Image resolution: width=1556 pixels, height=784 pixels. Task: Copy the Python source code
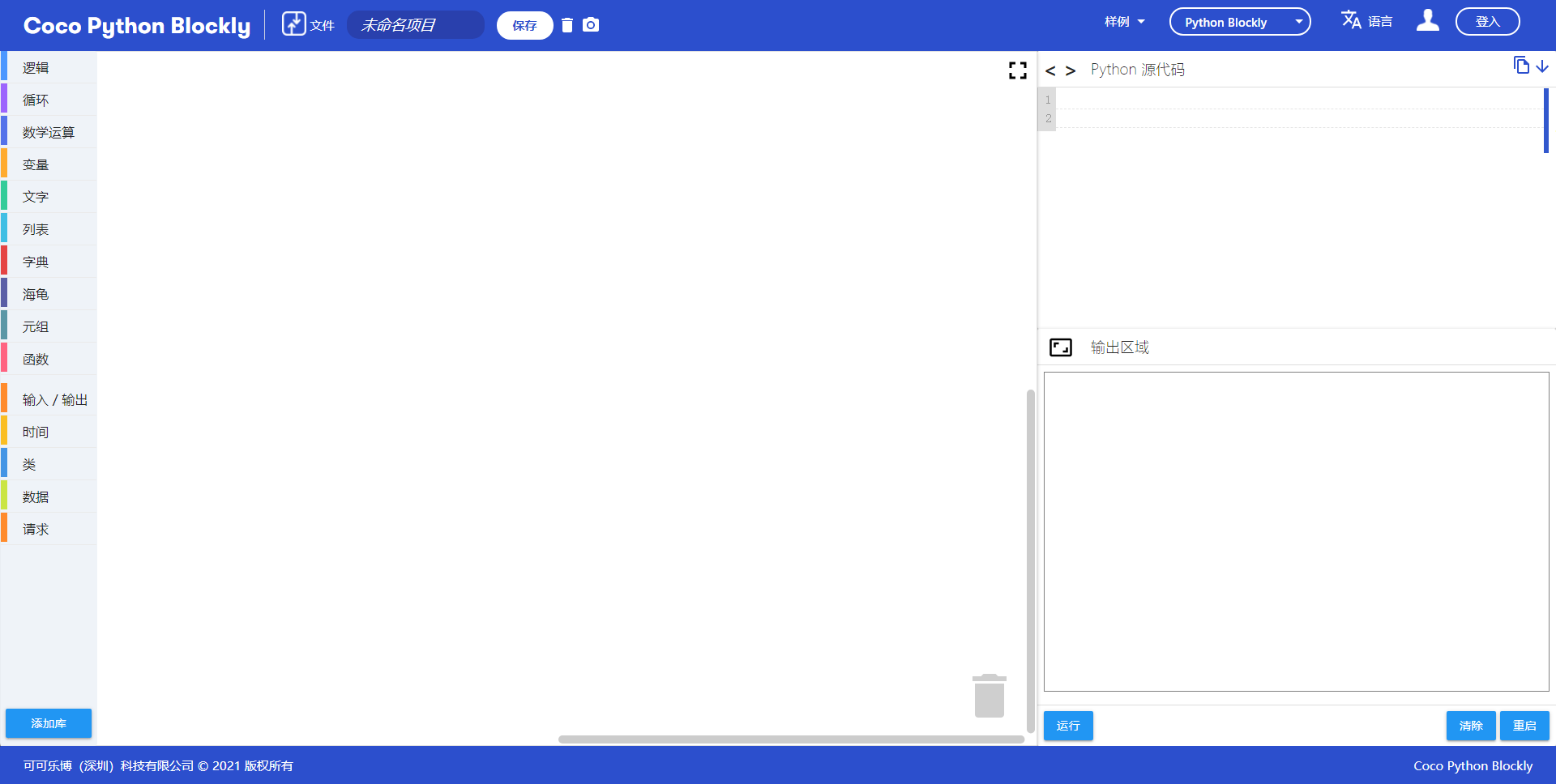click(1521, 66)
